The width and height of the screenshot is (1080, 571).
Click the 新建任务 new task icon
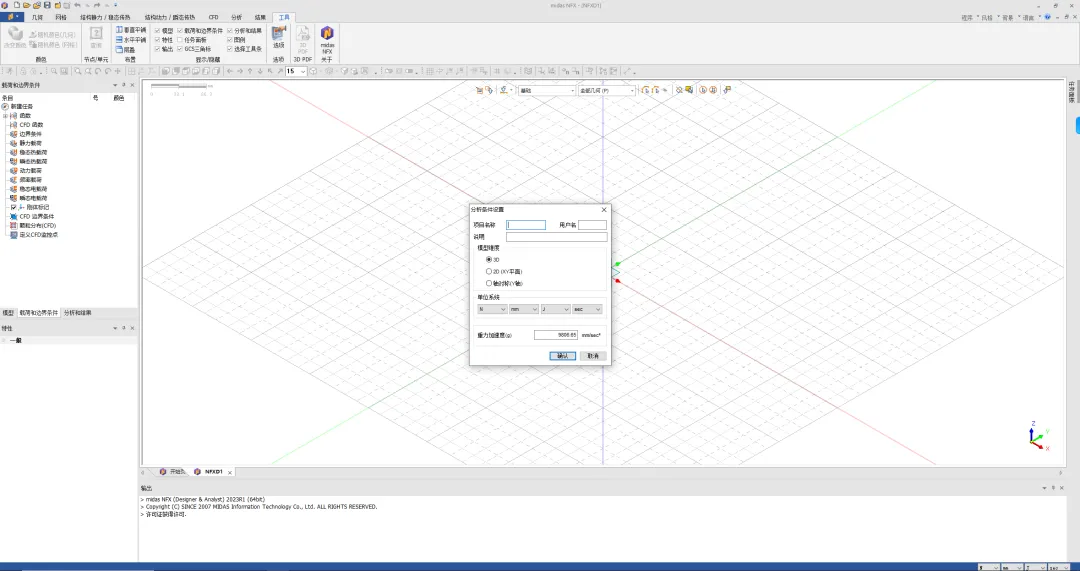click(6, 107)
